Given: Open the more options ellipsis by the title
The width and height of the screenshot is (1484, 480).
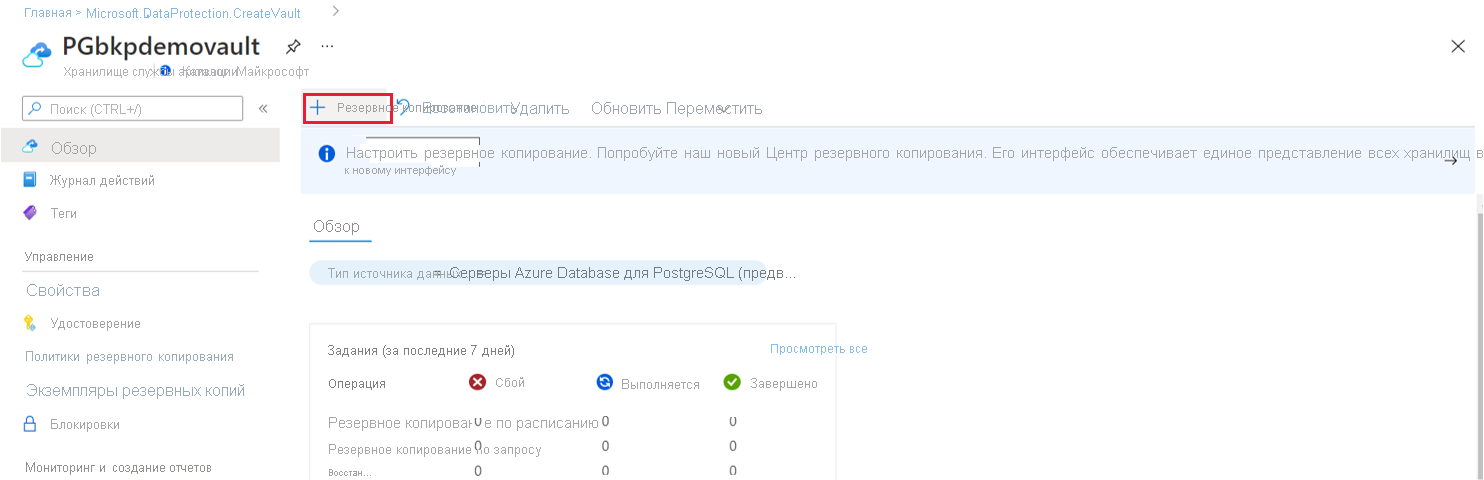Looking at the screenshot, I should click(327, 46).
